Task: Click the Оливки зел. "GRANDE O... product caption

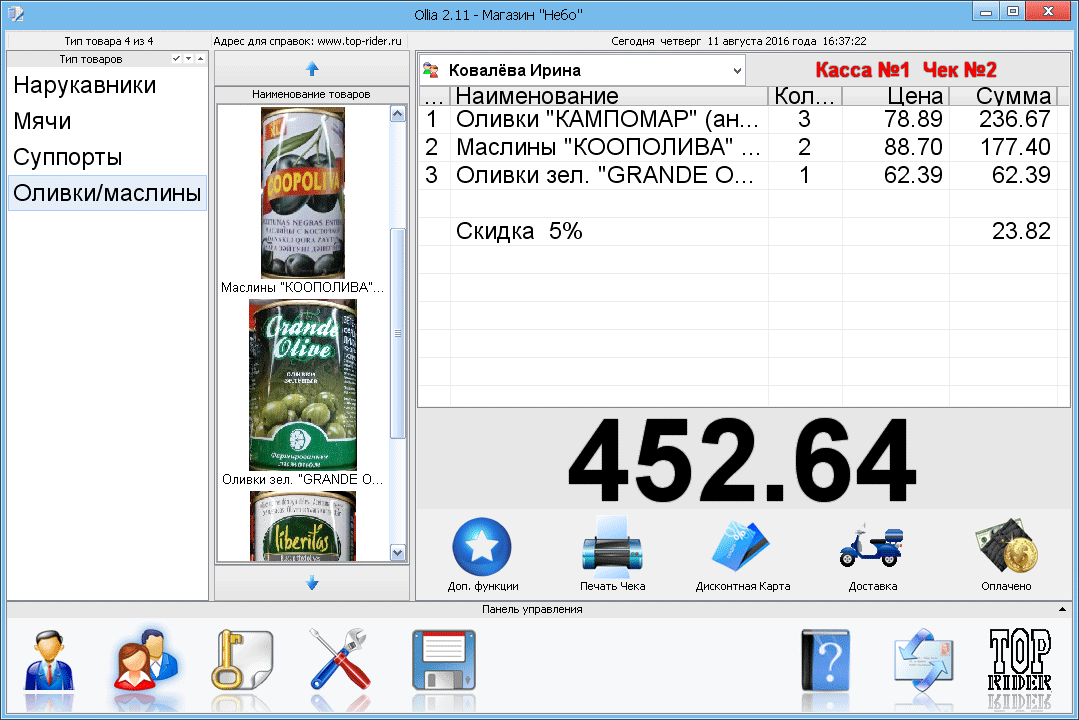Action: coord(303,480)
